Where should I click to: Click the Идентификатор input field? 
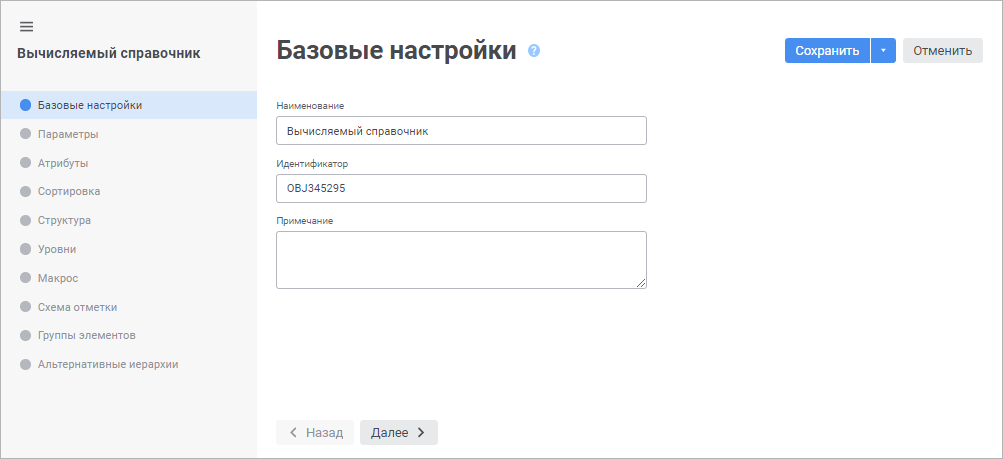[x=461, y=188]
